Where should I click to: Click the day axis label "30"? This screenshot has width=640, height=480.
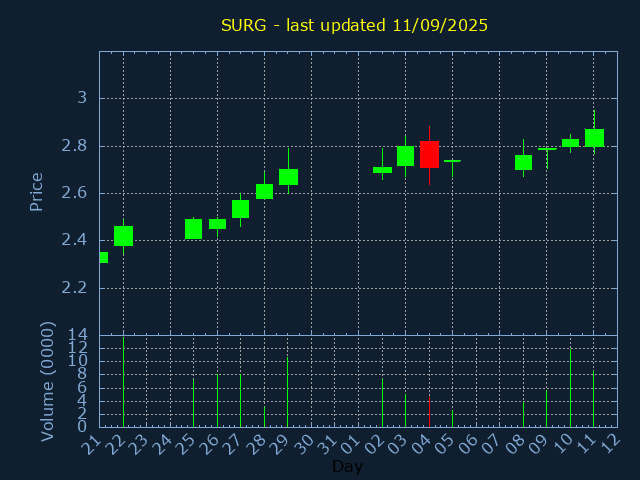pos(302,443)
